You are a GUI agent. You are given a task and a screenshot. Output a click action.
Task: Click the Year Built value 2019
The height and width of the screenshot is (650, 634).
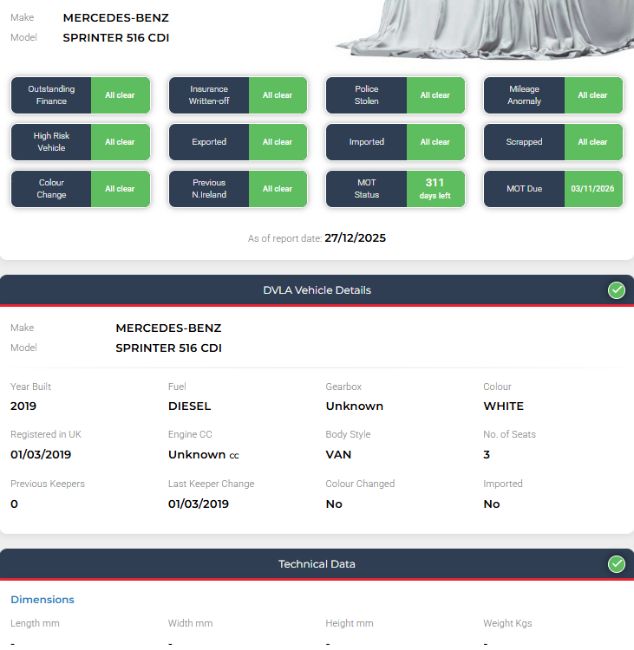(x=23, y=406)
